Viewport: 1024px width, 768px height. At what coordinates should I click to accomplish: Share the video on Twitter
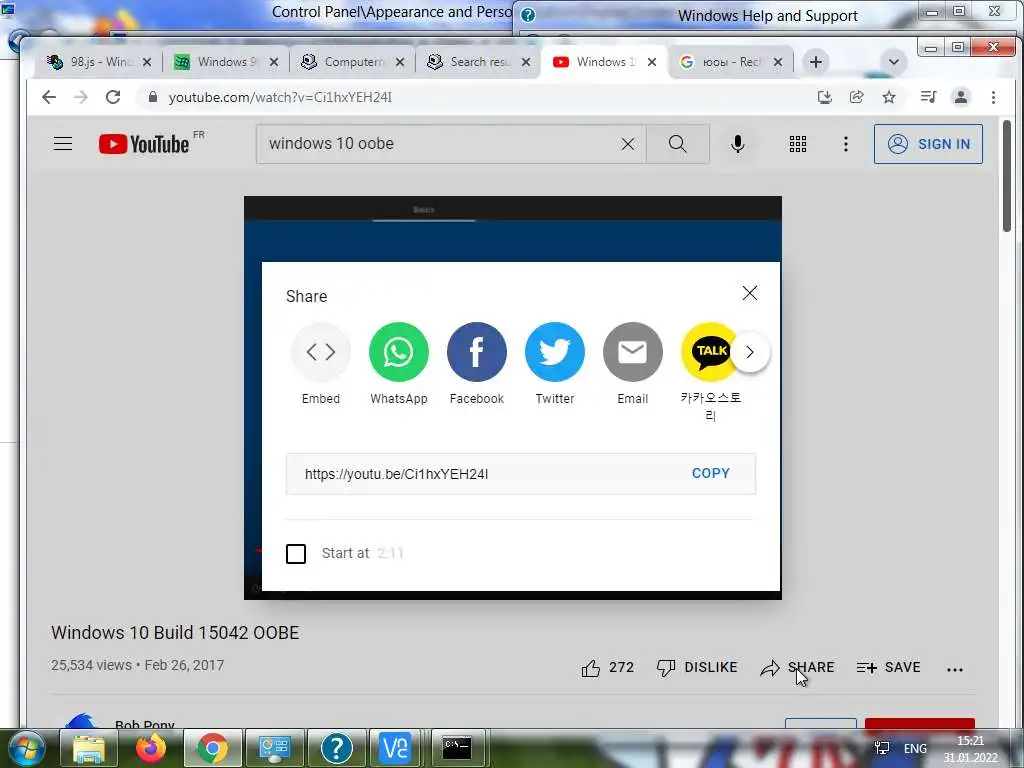[x=554, y=352]
